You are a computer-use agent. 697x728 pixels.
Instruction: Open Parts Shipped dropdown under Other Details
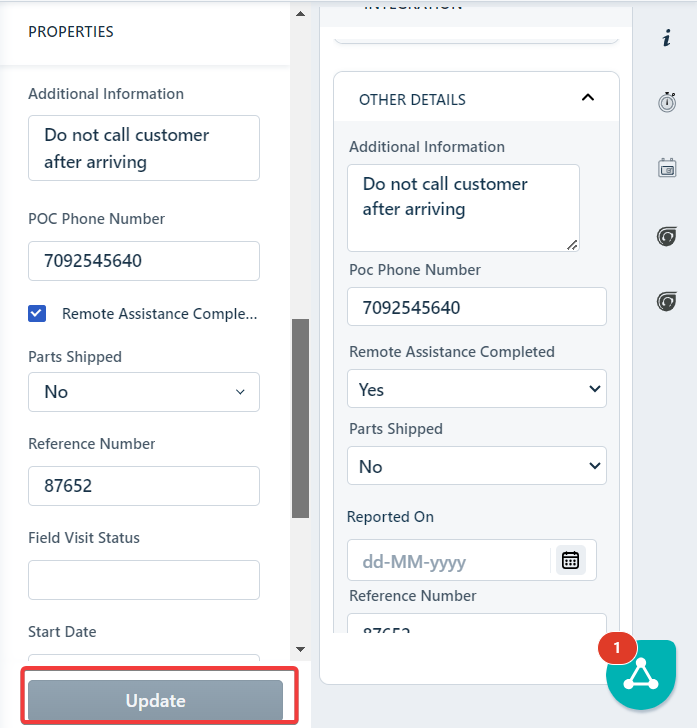pyautogui.click(x=477, y=466)
